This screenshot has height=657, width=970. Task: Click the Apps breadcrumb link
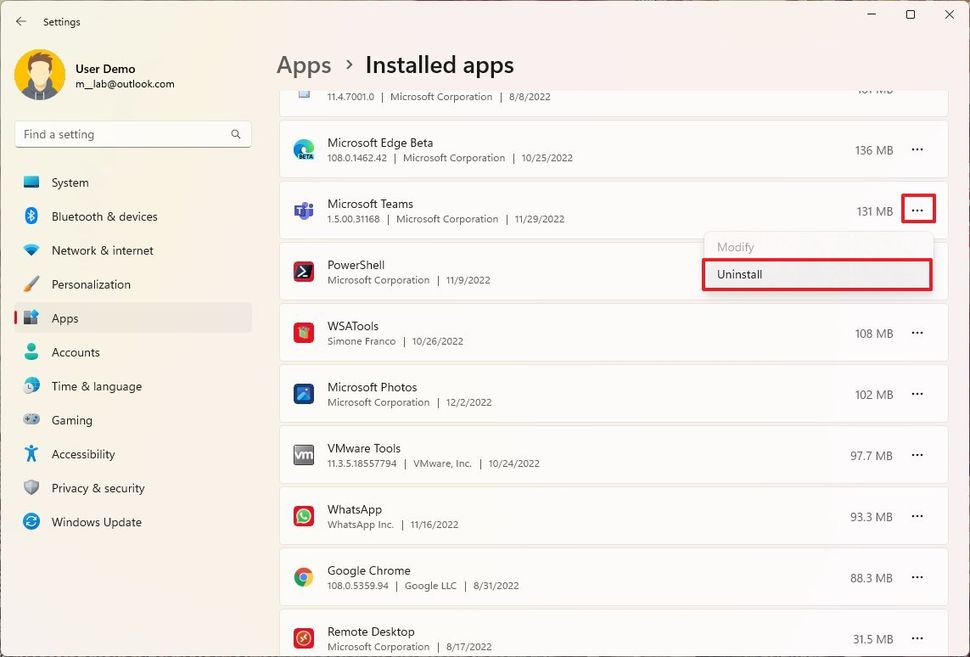click(304, 66)
